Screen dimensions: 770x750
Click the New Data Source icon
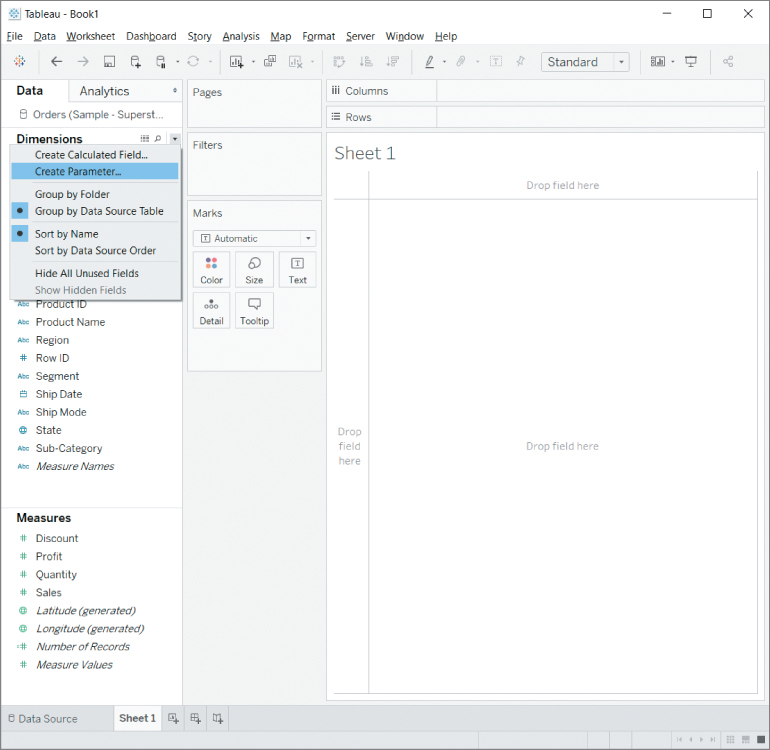click(x=135, y=61)
